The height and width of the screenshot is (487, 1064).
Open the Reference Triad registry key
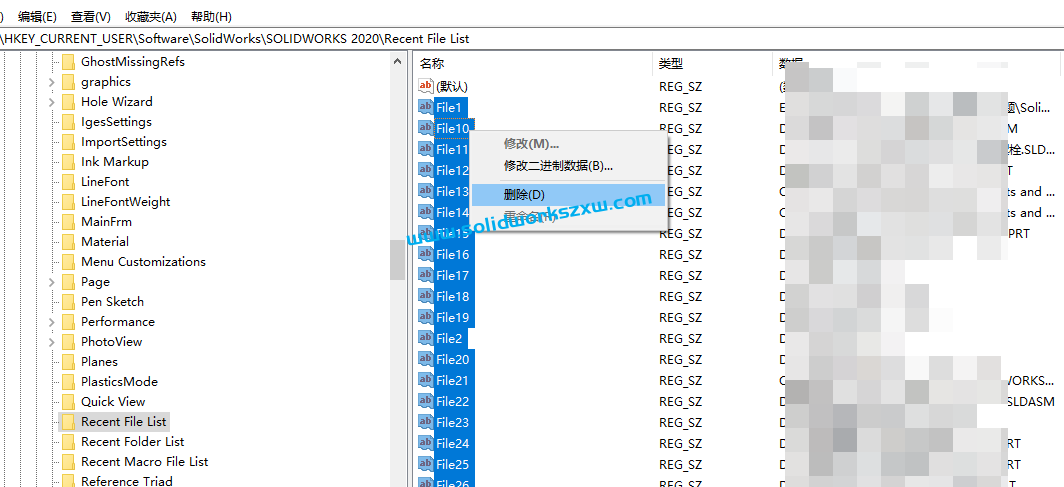point(127,482)
